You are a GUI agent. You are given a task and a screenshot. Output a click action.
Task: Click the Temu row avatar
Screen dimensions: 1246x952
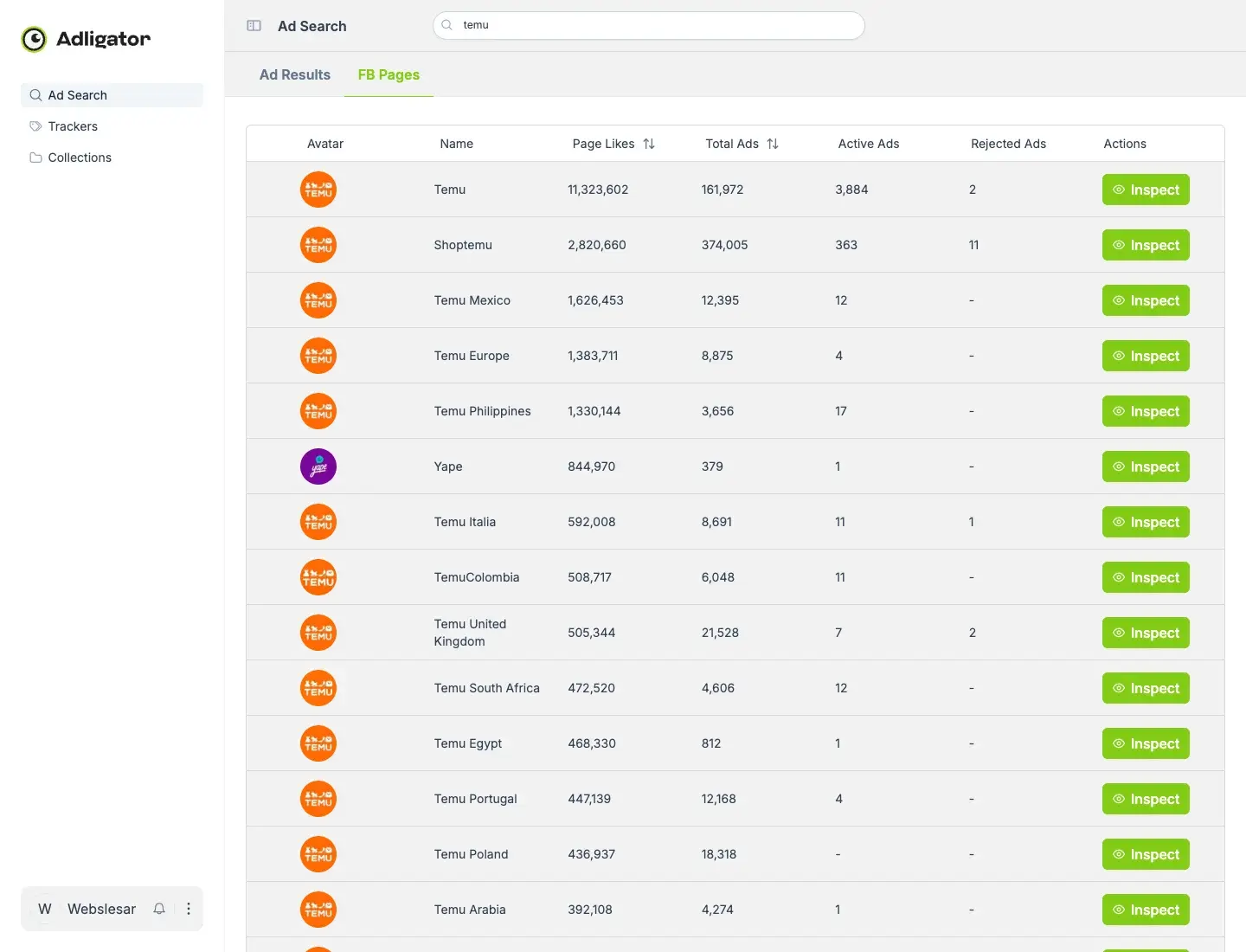[x=318, y=190]
